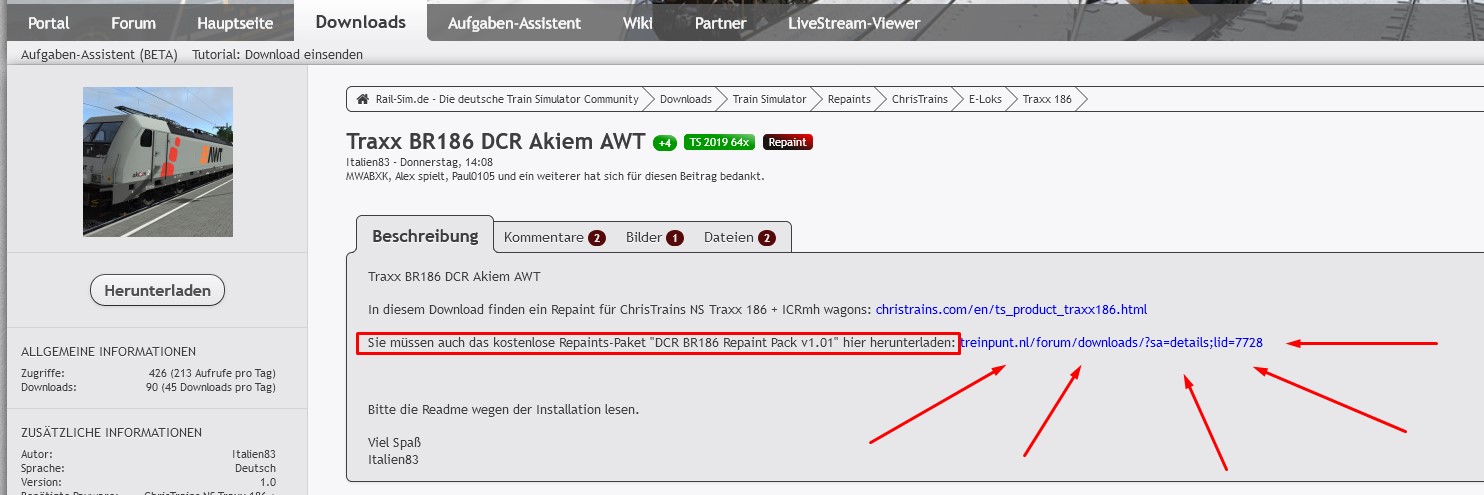Open Aufgaben-Assistent (BETA) sub-menu link
The image size is (1484, 495).
[99, 54]
